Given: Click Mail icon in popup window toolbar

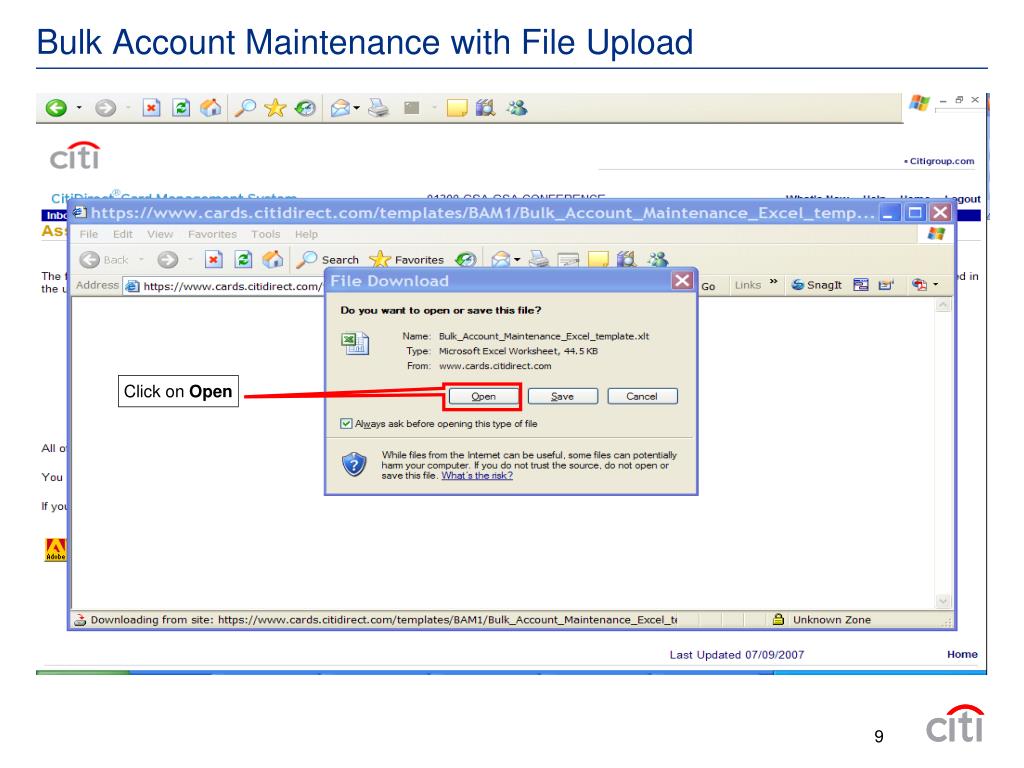Looking at the screenshot, I should tap(500, 260).
